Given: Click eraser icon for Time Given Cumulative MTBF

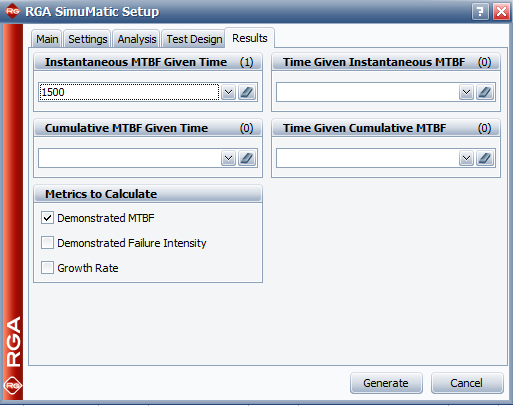Looking at the screenshot, I should (485, 158).
